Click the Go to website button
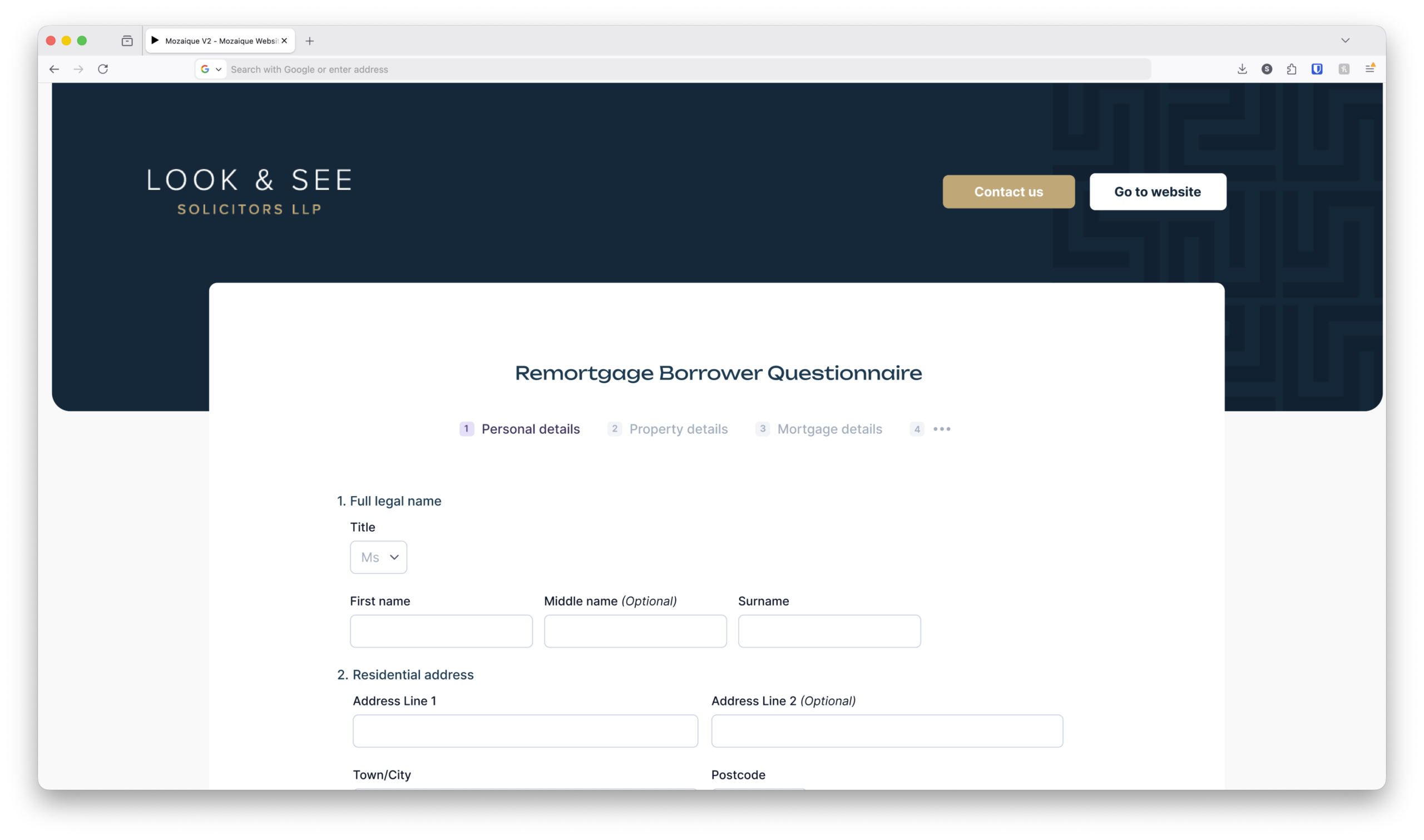 (x=1158, y=192)
